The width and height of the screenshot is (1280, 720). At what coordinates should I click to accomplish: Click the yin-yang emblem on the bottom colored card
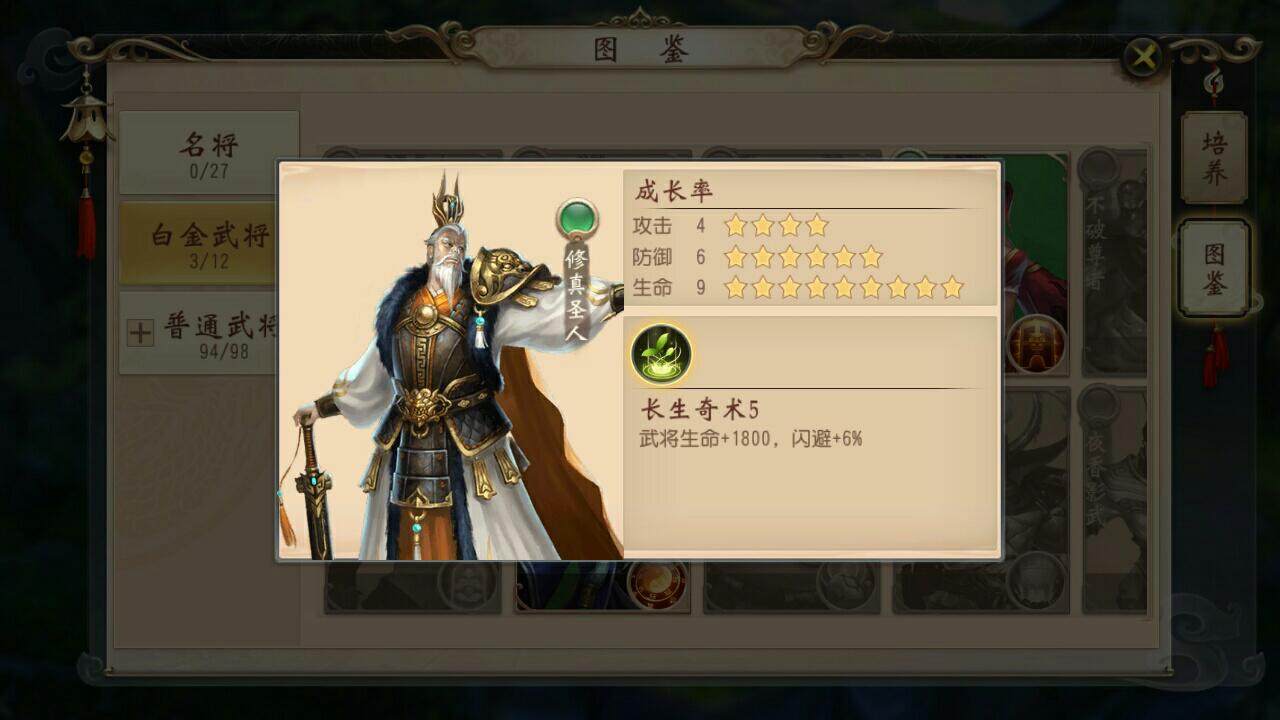(657, 584)
